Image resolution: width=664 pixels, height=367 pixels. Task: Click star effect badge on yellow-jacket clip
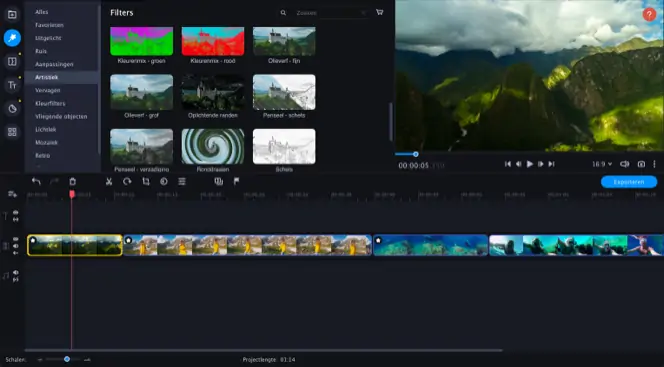pos(128,240)
